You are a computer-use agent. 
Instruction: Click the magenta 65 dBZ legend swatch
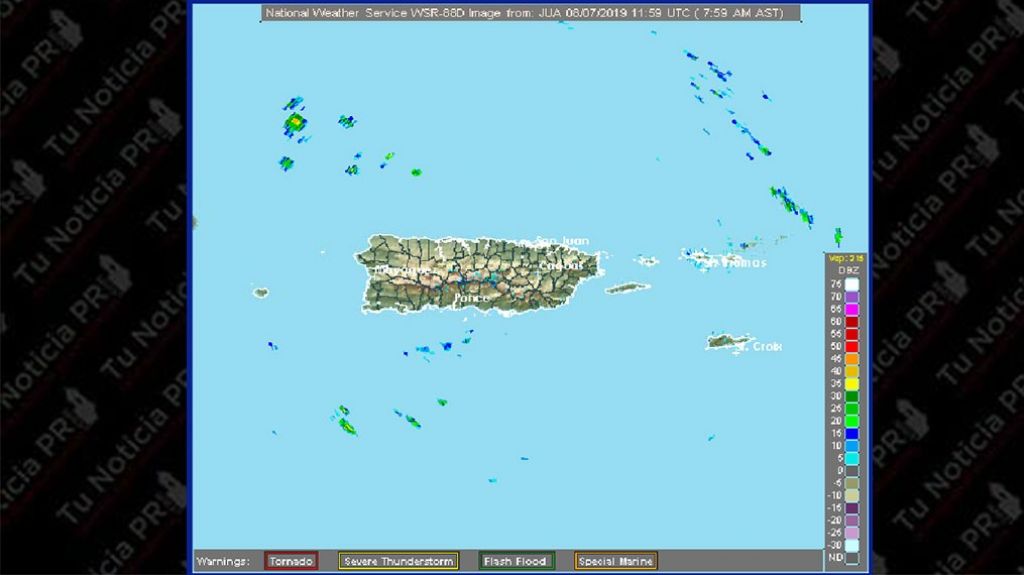[852, 309]
